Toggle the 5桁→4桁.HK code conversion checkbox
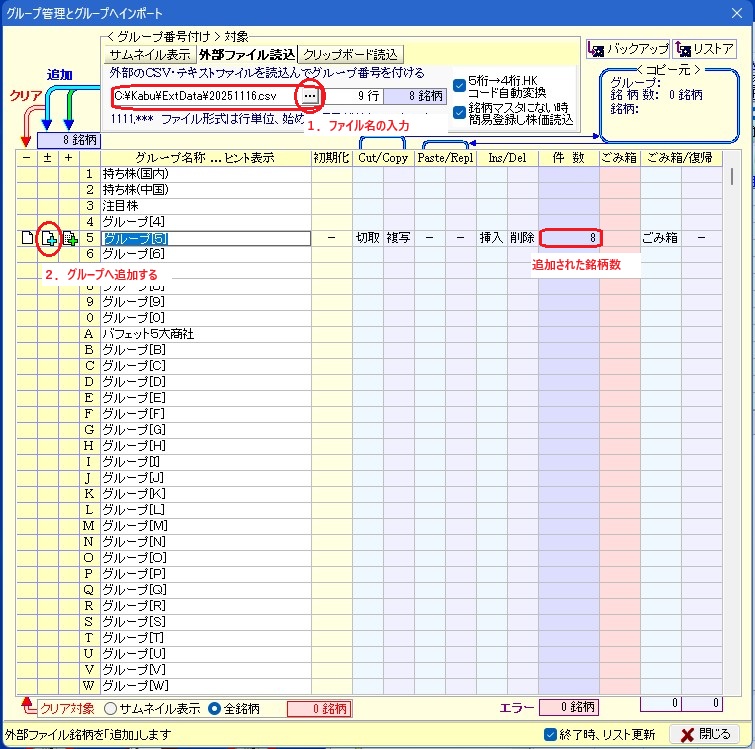 [x=459, y=85]
